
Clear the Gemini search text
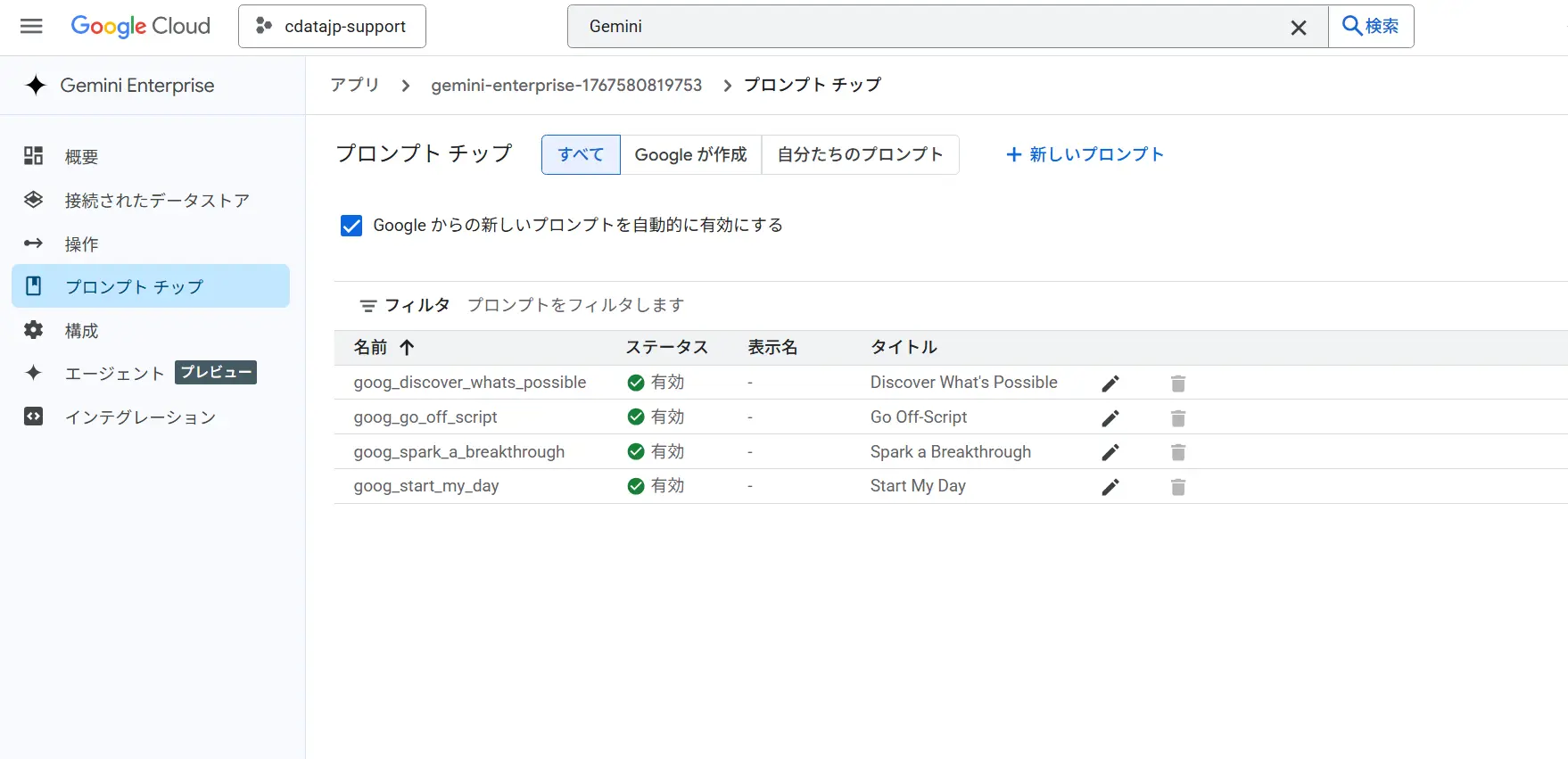coord(1298,28)
